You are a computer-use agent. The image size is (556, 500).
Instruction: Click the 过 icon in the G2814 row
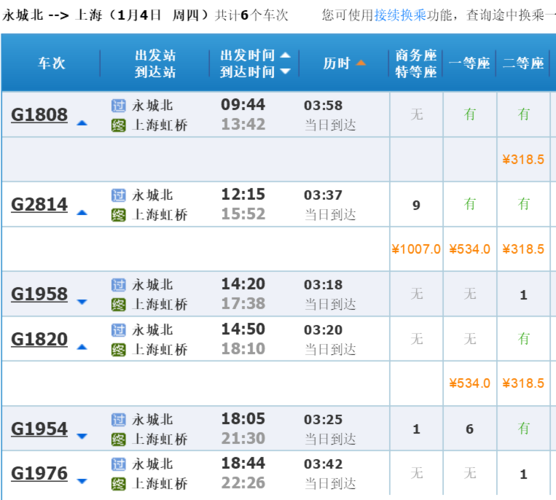[118, 195]
